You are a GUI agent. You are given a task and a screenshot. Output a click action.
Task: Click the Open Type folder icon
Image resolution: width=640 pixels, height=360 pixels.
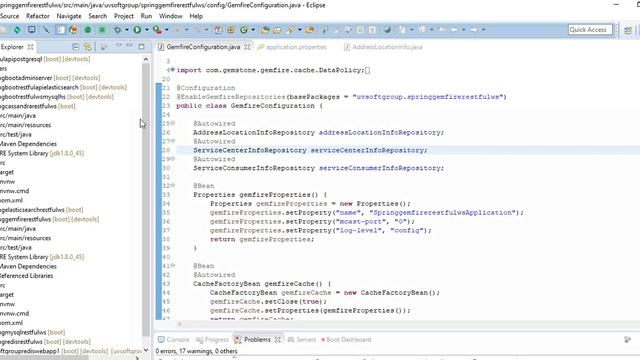pos(265,30)
